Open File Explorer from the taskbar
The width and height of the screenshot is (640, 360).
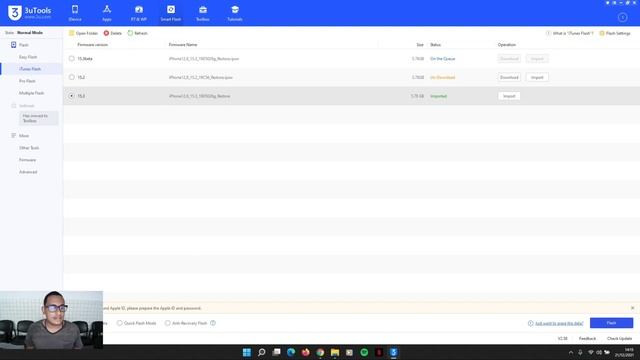(335, 352)
